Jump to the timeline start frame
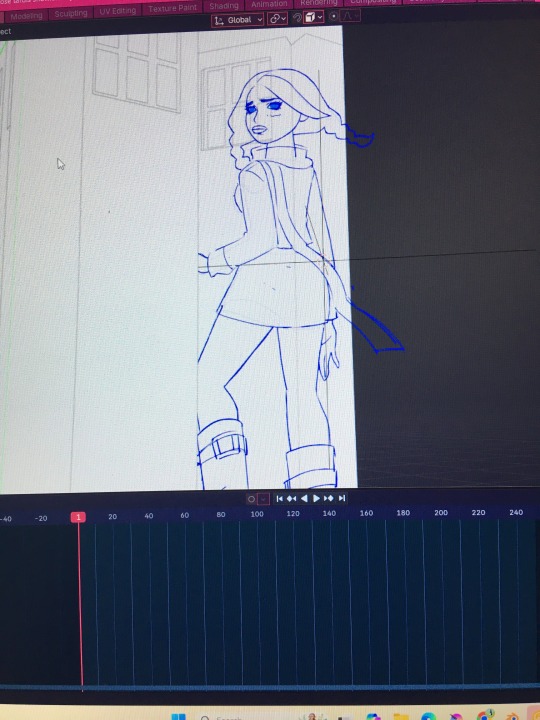The image size is (540, 720). point(280,499)
